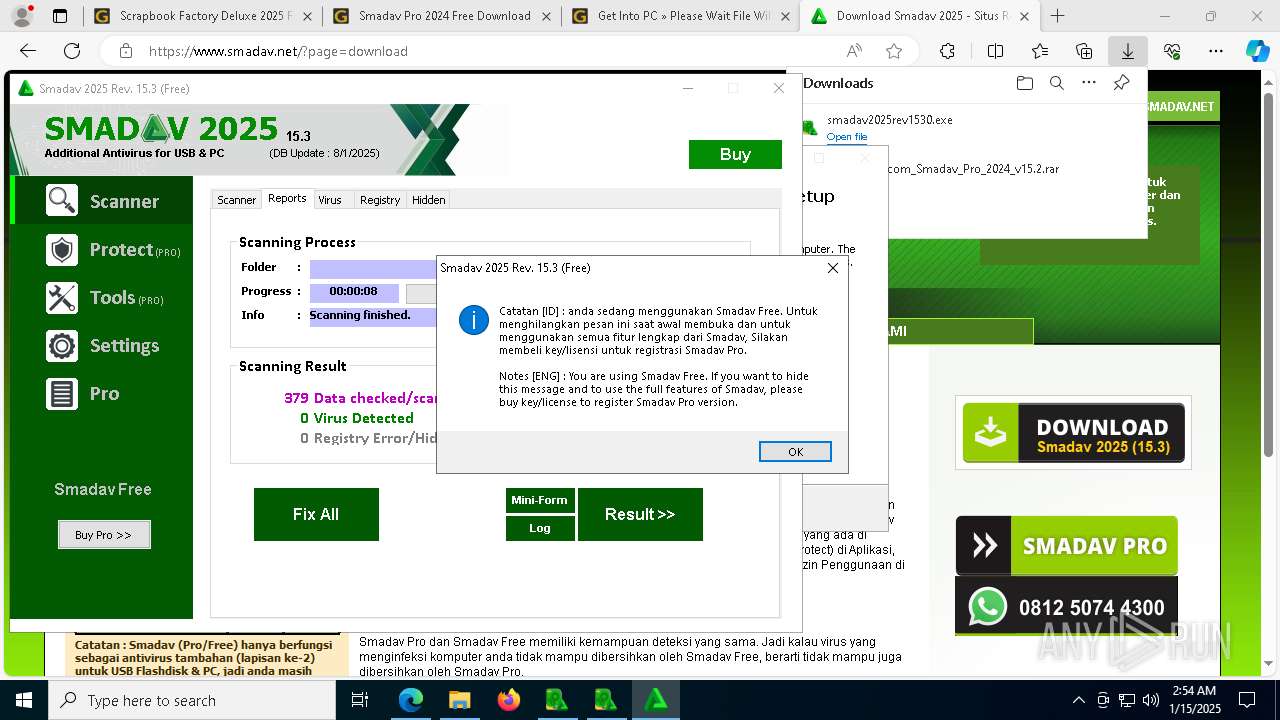The height and width of the screenshot is (720, 1280).
Task: Click the Windows Start button
Action: point(24,700)
